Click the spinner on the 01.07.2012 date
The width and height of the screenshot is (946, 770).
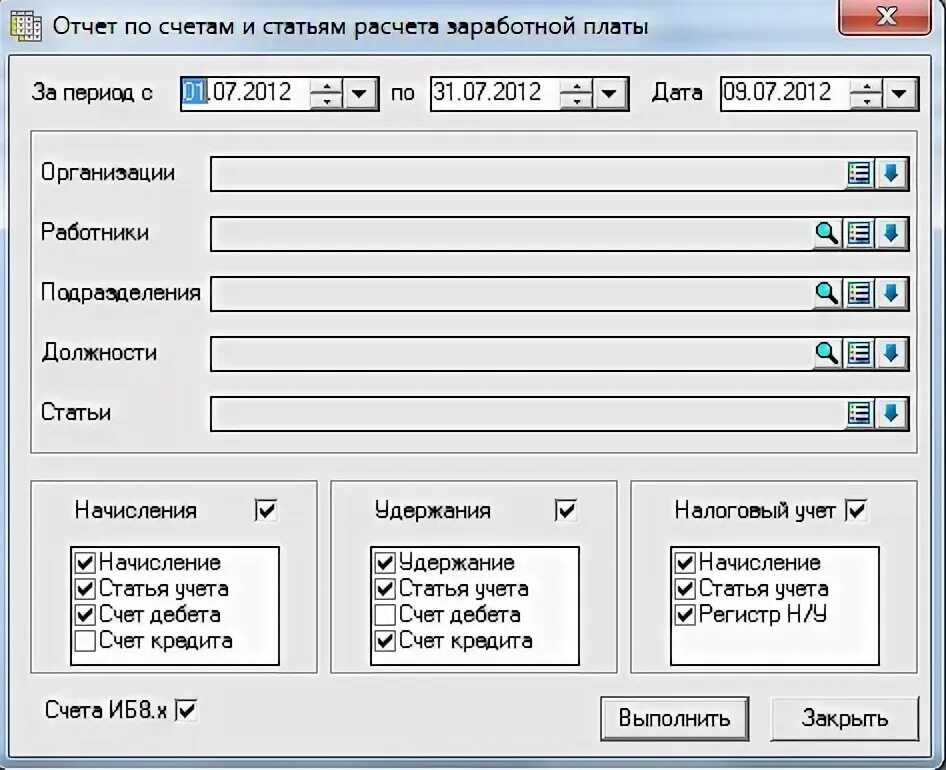(x=326, y=94)
